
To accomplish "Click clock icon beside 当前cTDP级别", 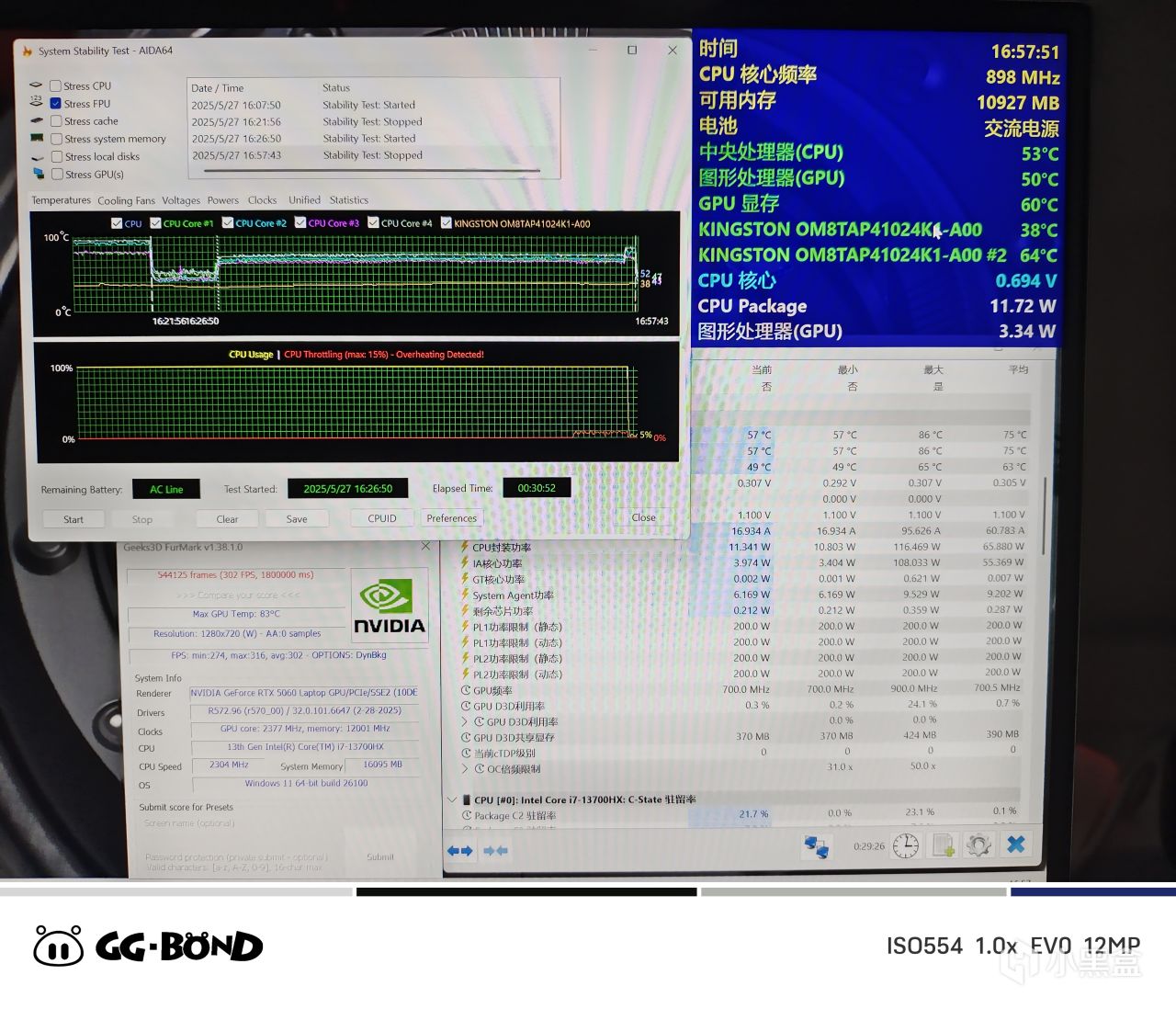I will 466,753.
